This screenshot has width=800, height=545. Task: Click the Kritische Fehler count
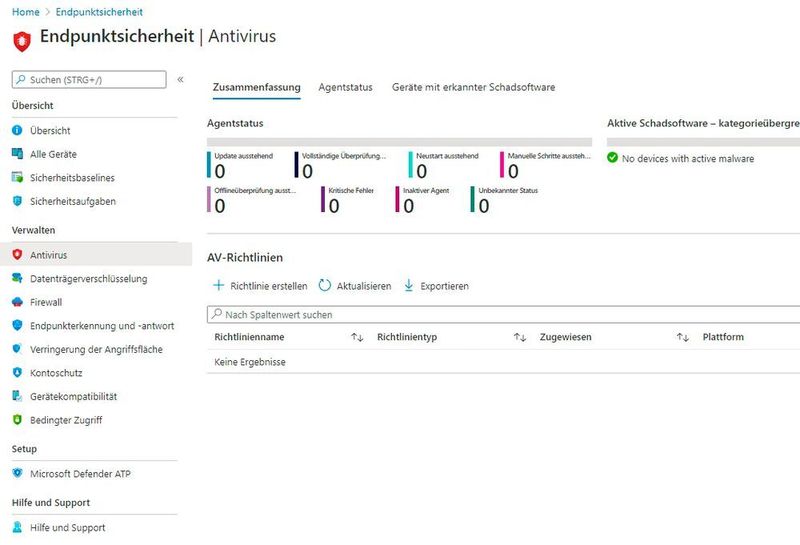[334, 206]
